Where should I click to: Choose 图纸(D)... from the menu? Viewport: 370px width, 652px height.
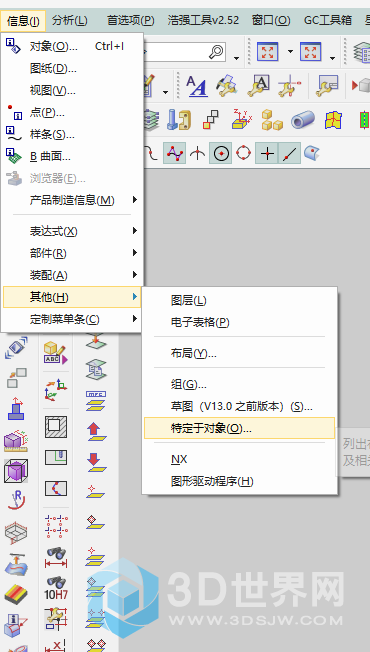pos(72,68)
